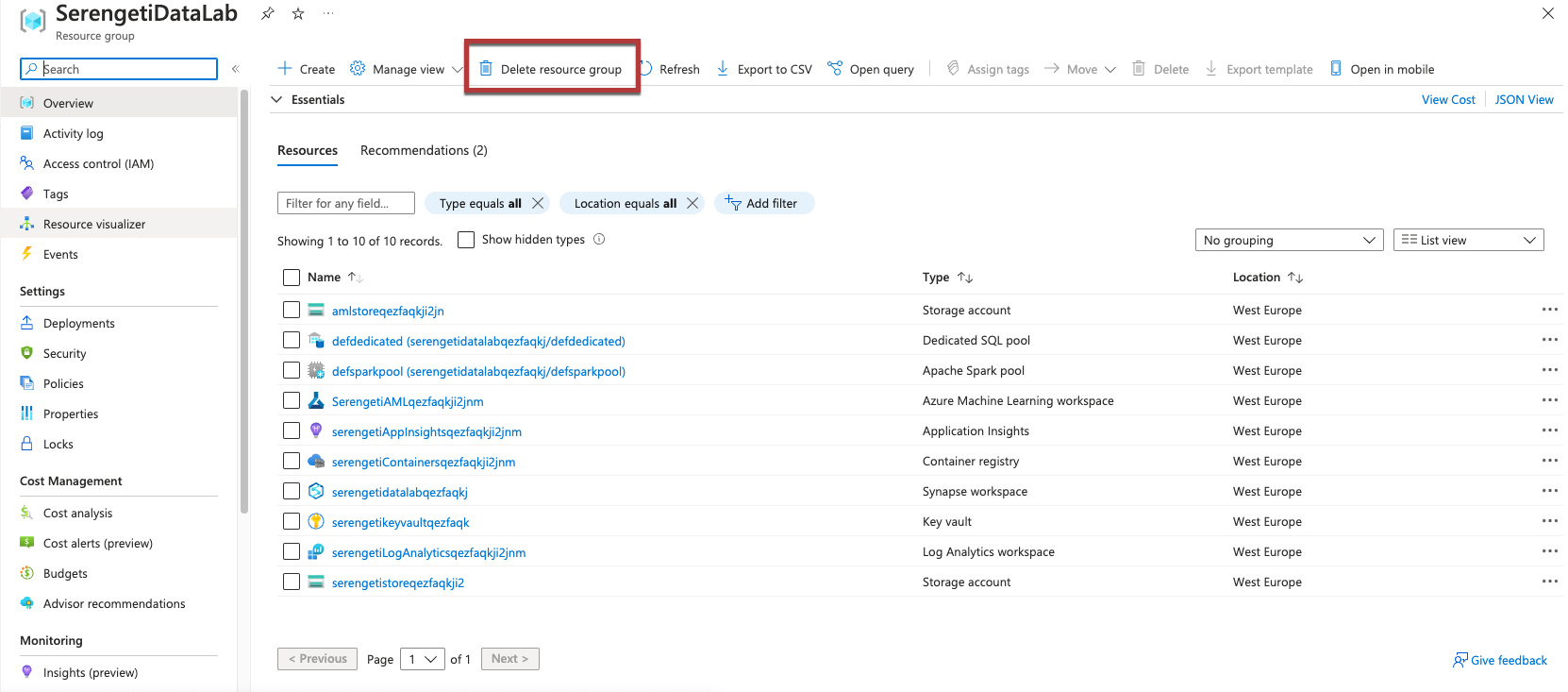
Task: Switch to the Resources tab
Action: point(308,150)
